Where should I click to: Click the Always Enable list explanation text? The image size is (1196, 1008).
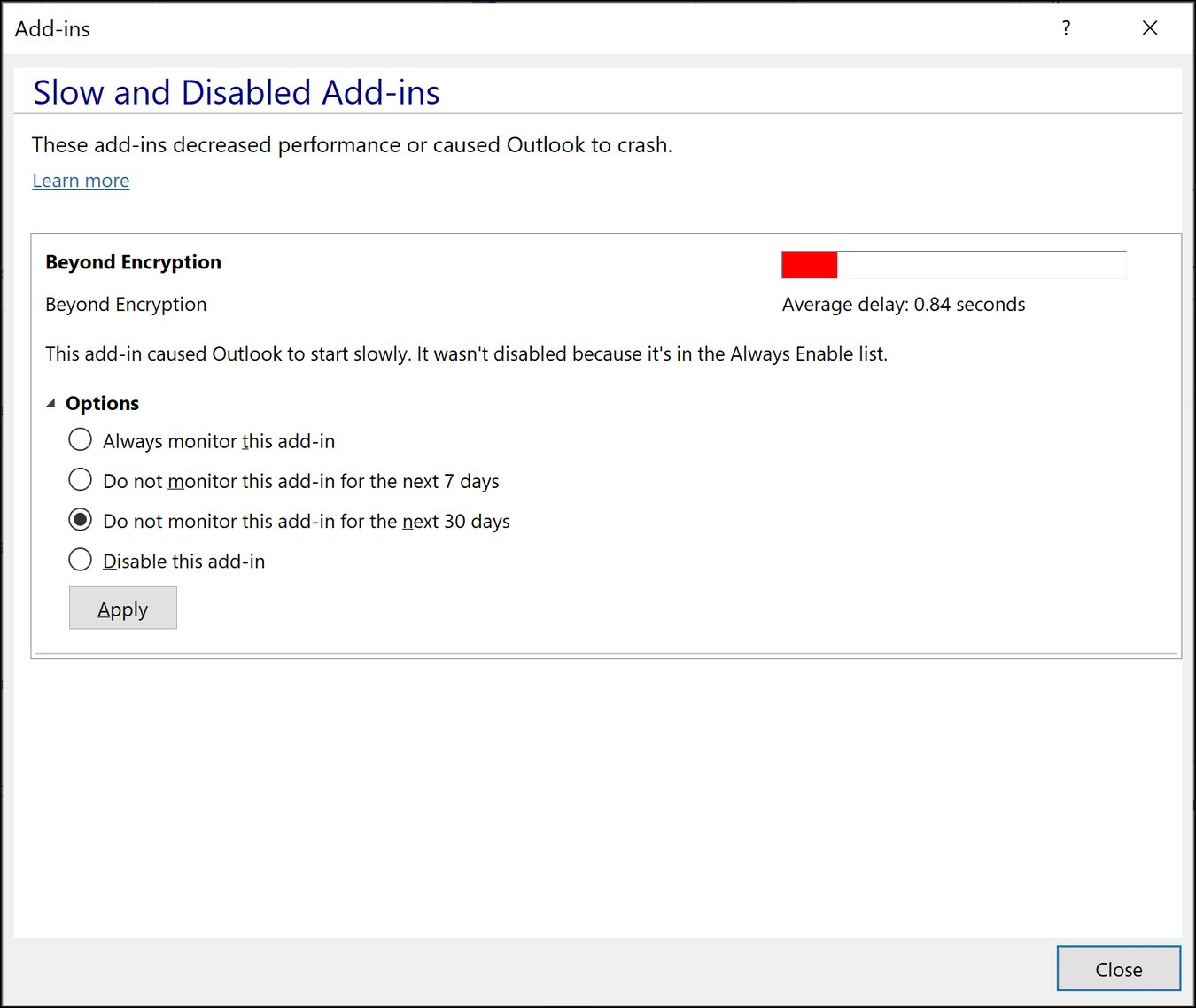[x=467, y=353]
